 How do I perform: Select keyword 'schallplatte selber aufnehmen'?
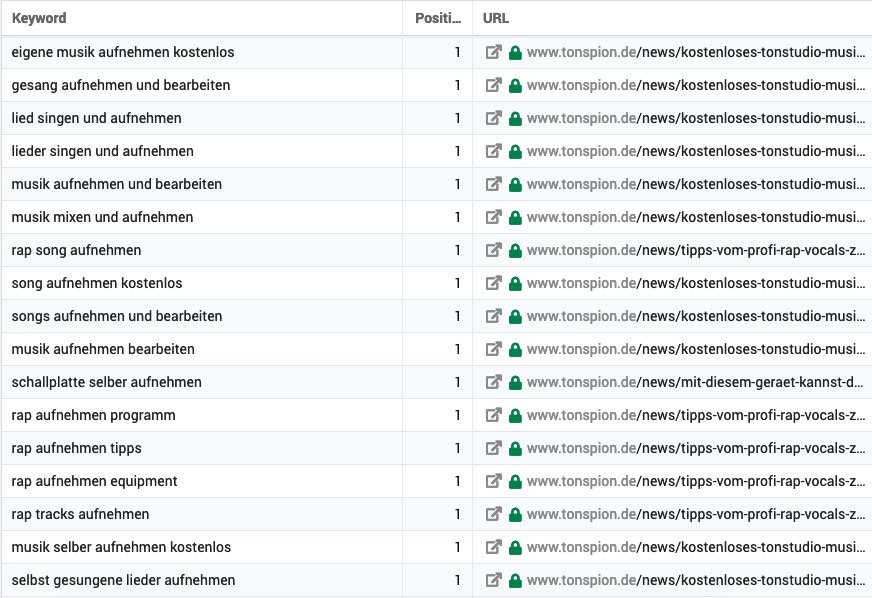[x=106, y=382]
